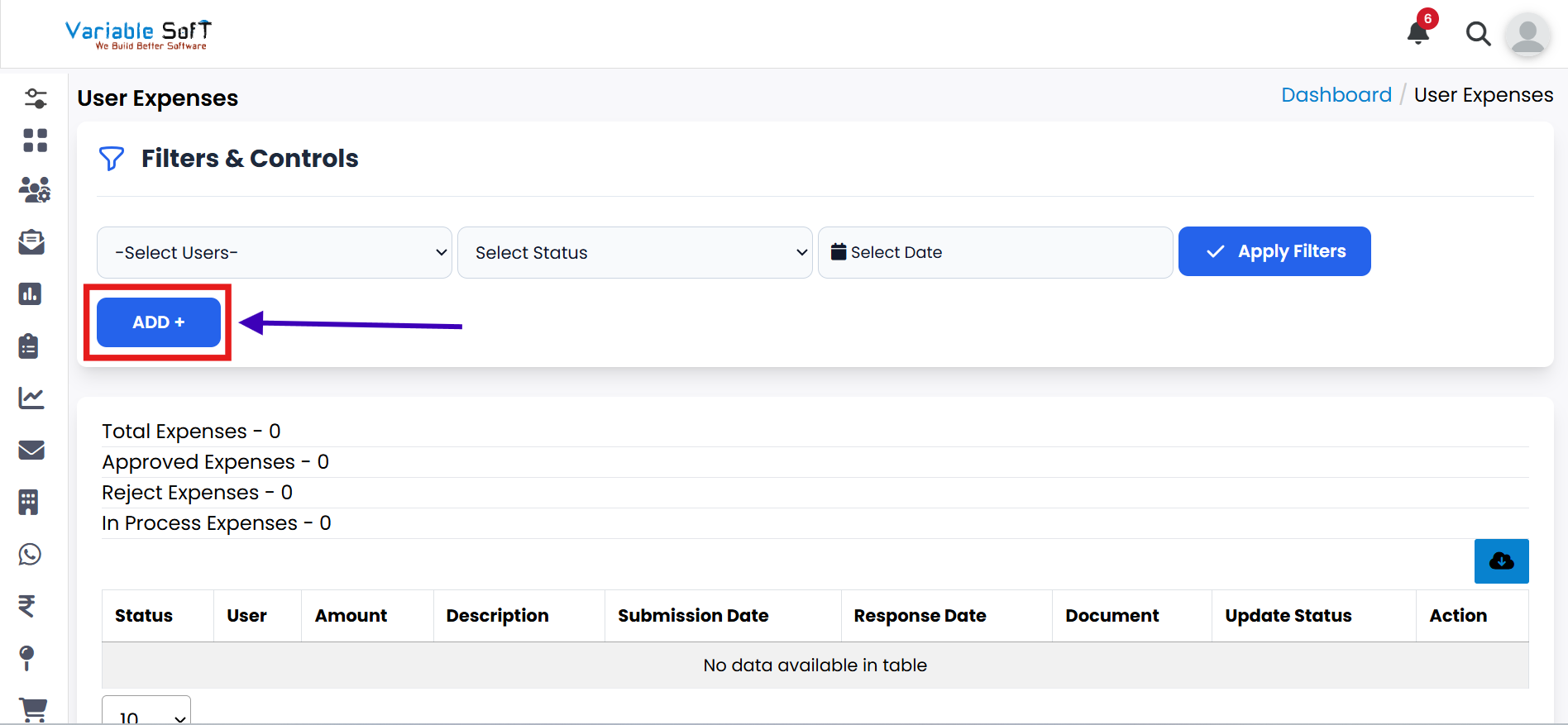This screenshot has width=1568, height=725.
Task: Expand the Select Status dropdown
Action: click(x=634, y=252)
